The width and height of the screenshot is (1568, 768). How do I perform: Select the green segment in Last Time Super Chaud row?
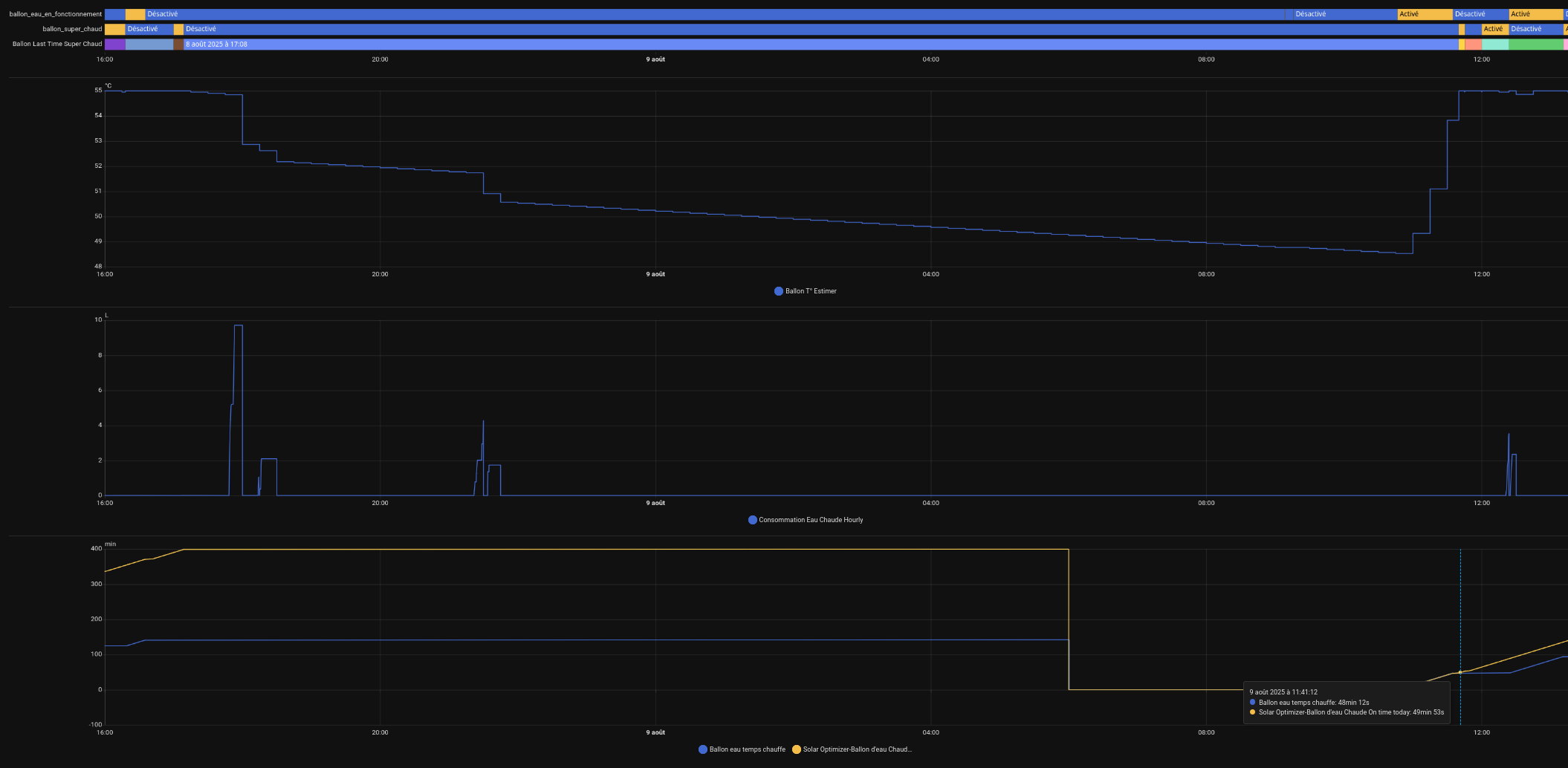(x=1535, y=45)
